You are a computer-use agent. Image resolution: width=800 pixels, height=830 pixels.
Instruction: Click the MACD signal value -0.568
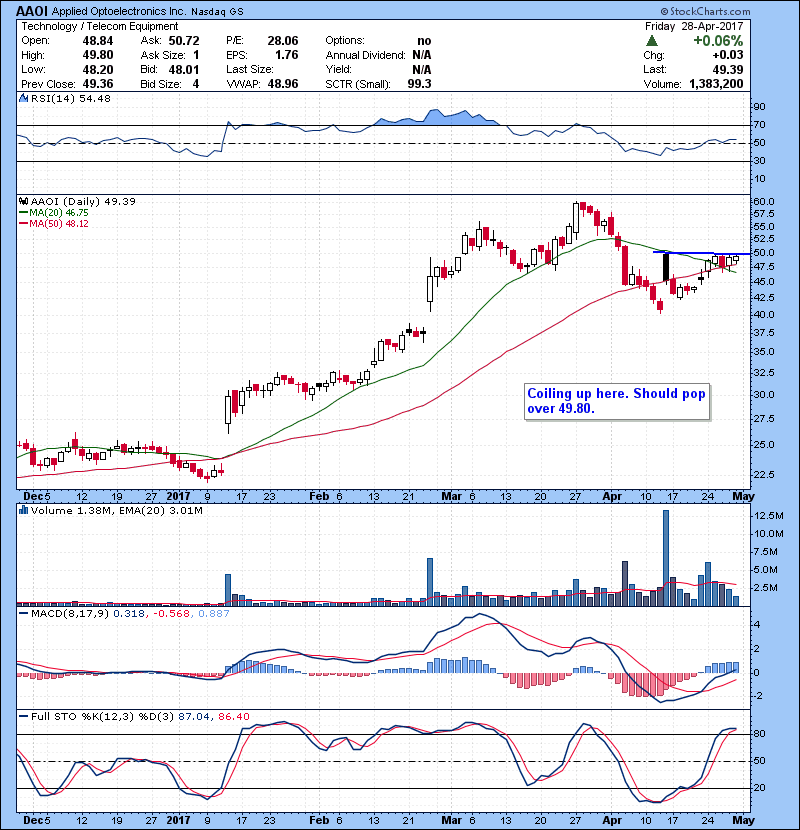(x=172, y=614)
